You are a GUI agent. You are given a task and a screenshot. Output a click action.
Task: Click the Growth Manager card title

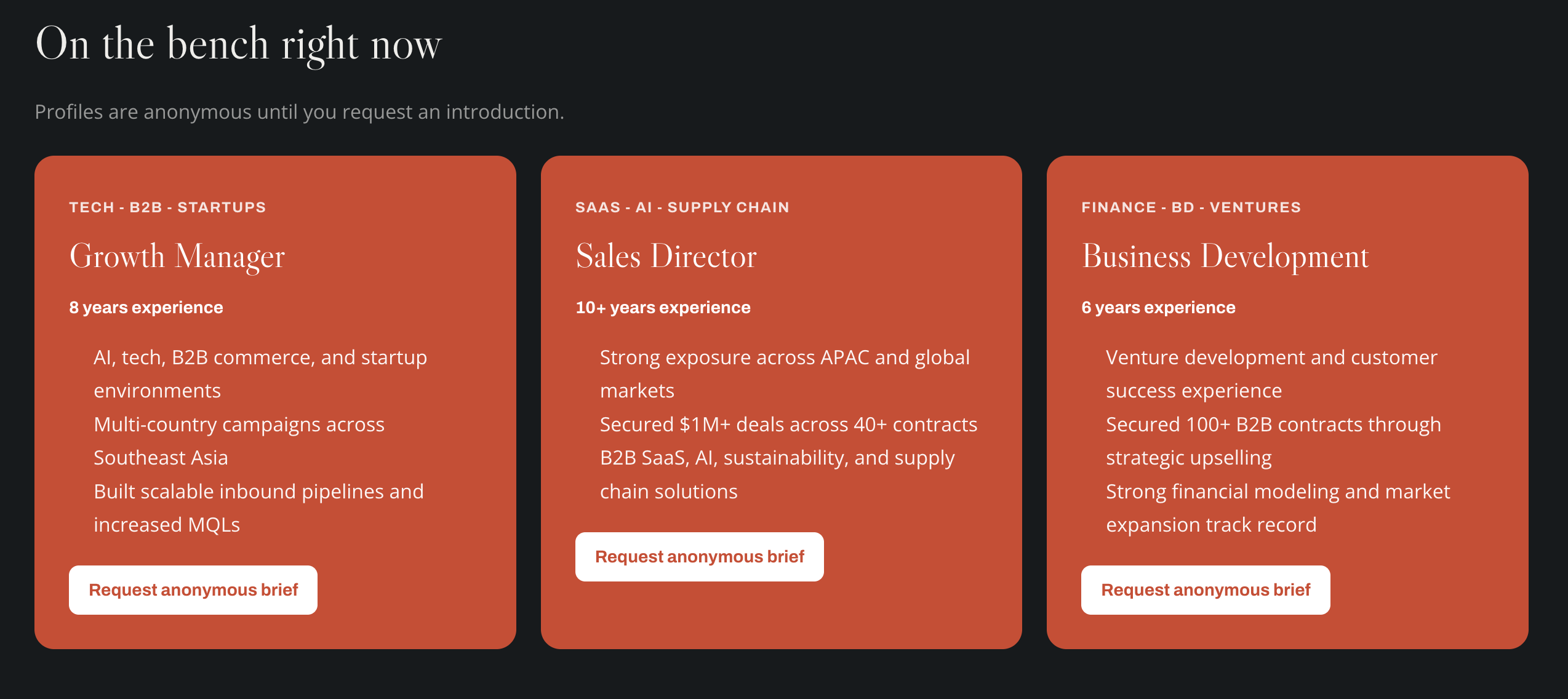(177, 256)
